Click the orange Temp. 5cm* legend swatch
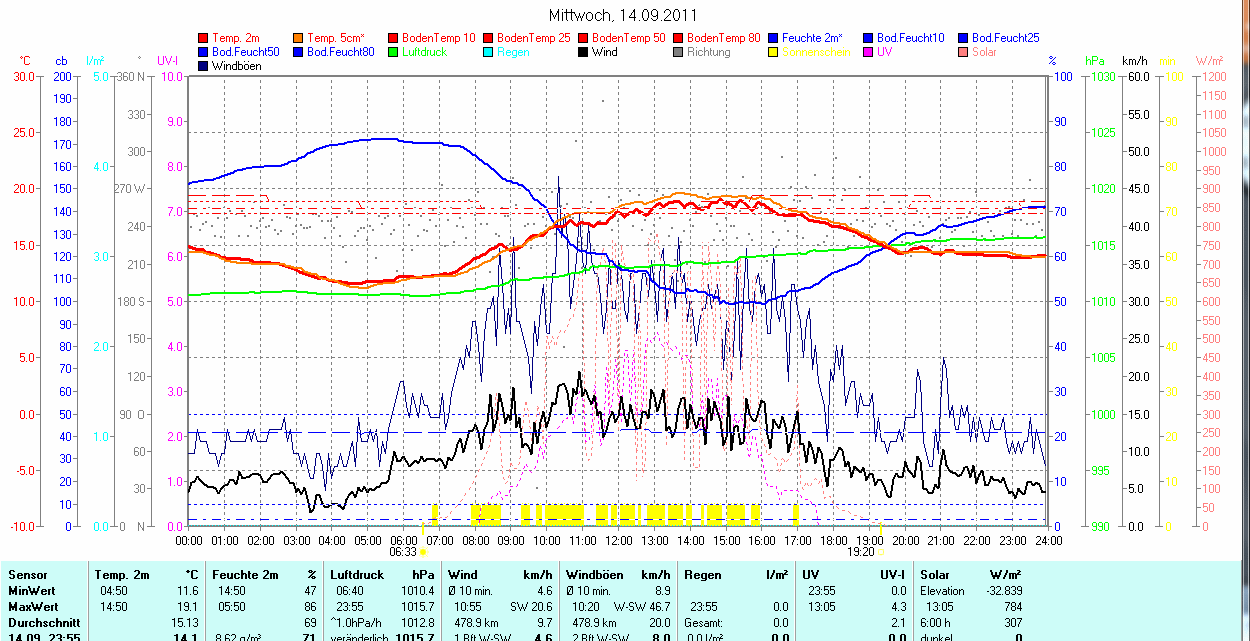The image size is (1250, 641). pos(298,38)
